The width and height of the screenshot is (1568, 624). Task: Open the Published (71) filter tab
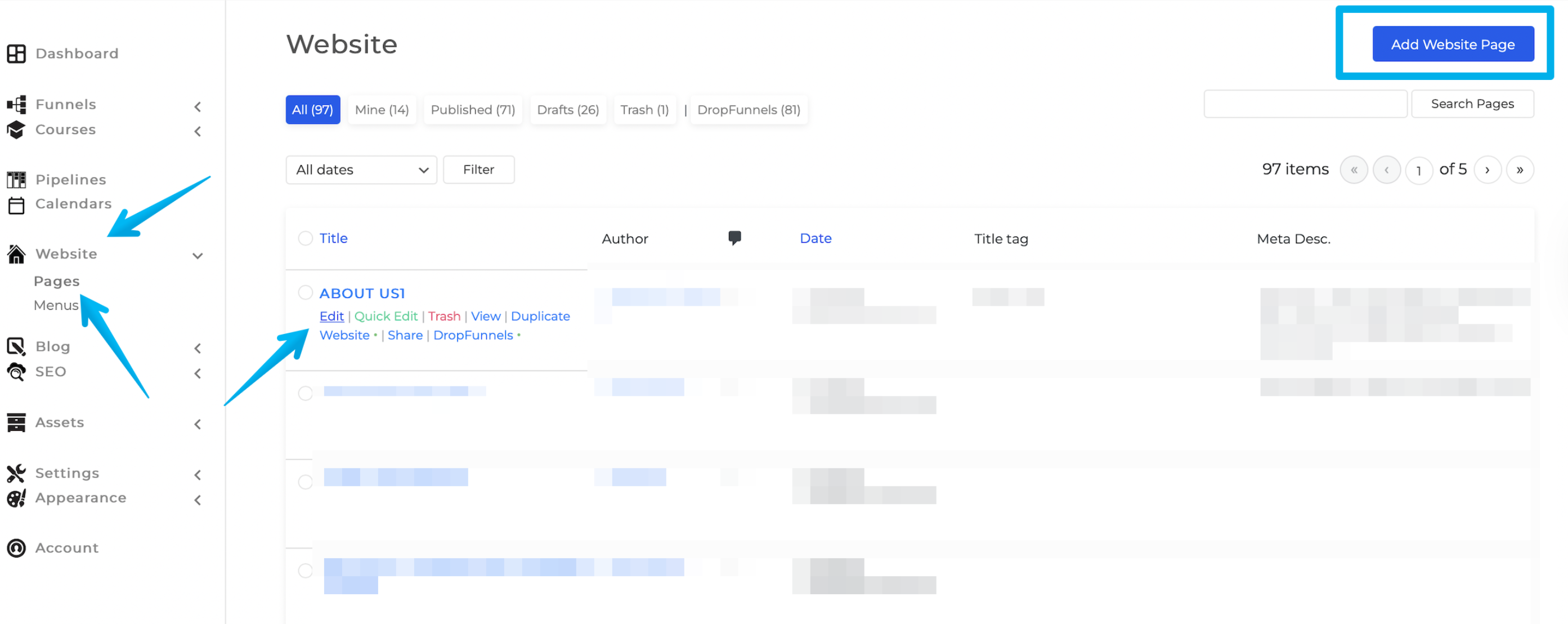(472, 110)
